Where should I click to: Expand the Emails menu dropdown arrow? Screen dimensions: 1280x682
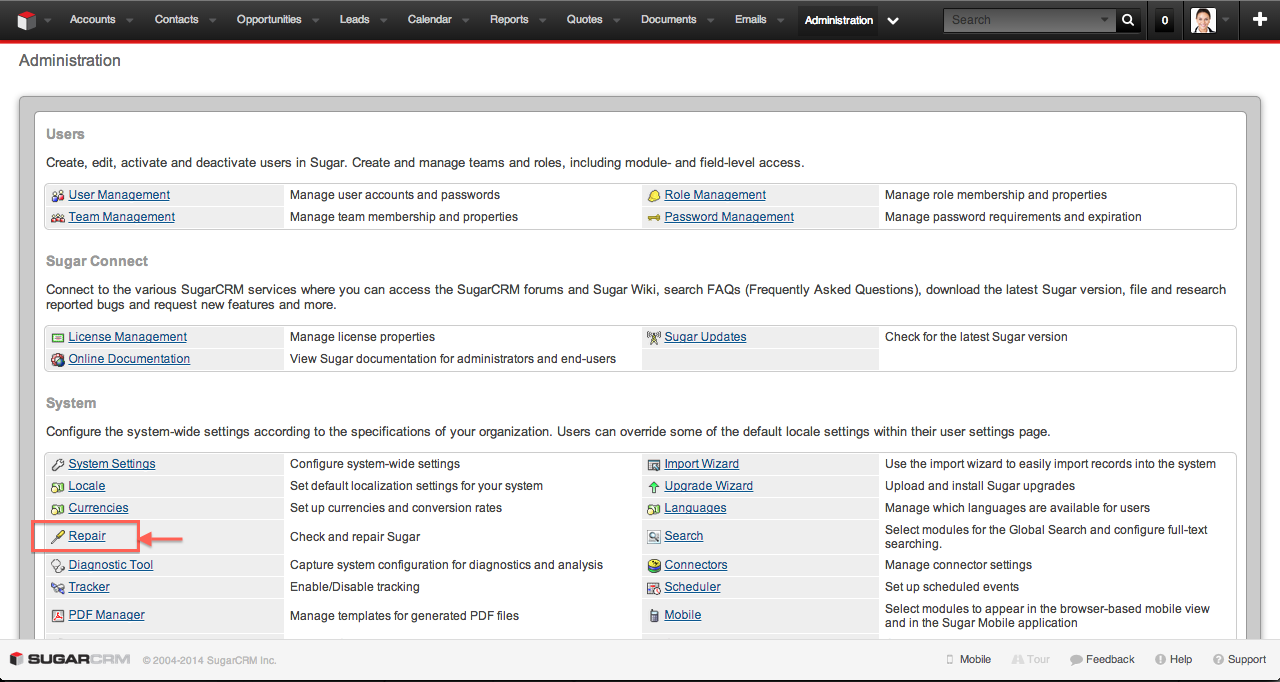[x=783, y=20]
